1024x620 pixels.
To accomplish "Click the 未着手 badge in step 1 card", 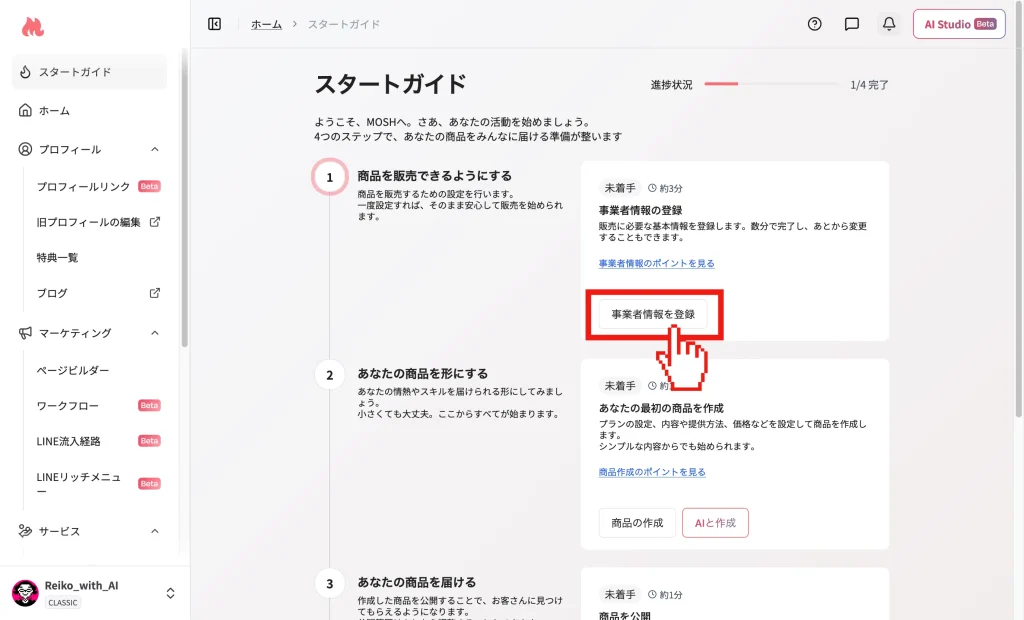I will [620, 188].
